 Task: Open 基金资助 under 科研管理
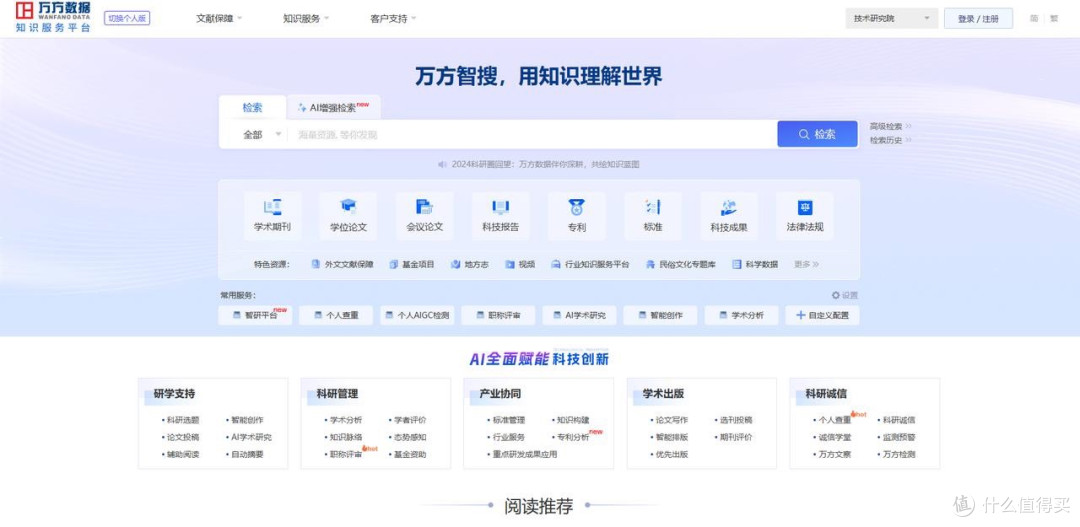pos(410,454)
